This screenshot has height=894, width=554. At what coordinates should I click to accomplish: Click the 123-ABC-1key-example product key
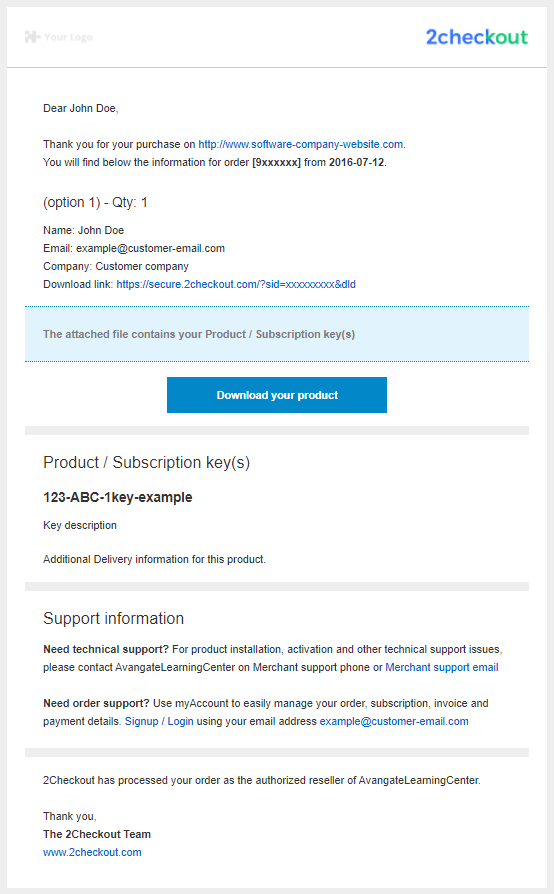point(117,497)
